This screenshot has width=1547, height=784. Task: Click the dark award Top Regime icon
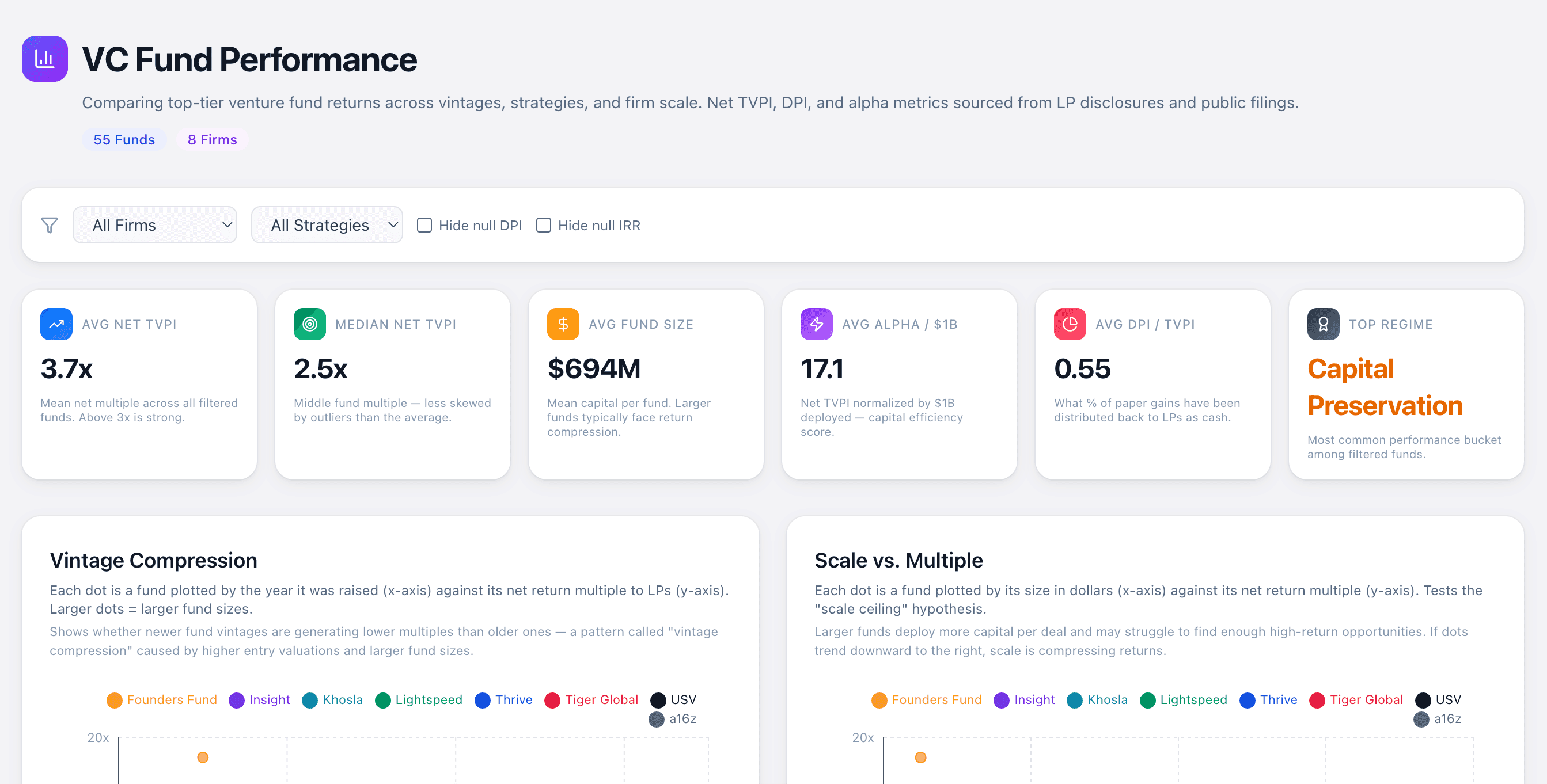(x=1323, y=324)
